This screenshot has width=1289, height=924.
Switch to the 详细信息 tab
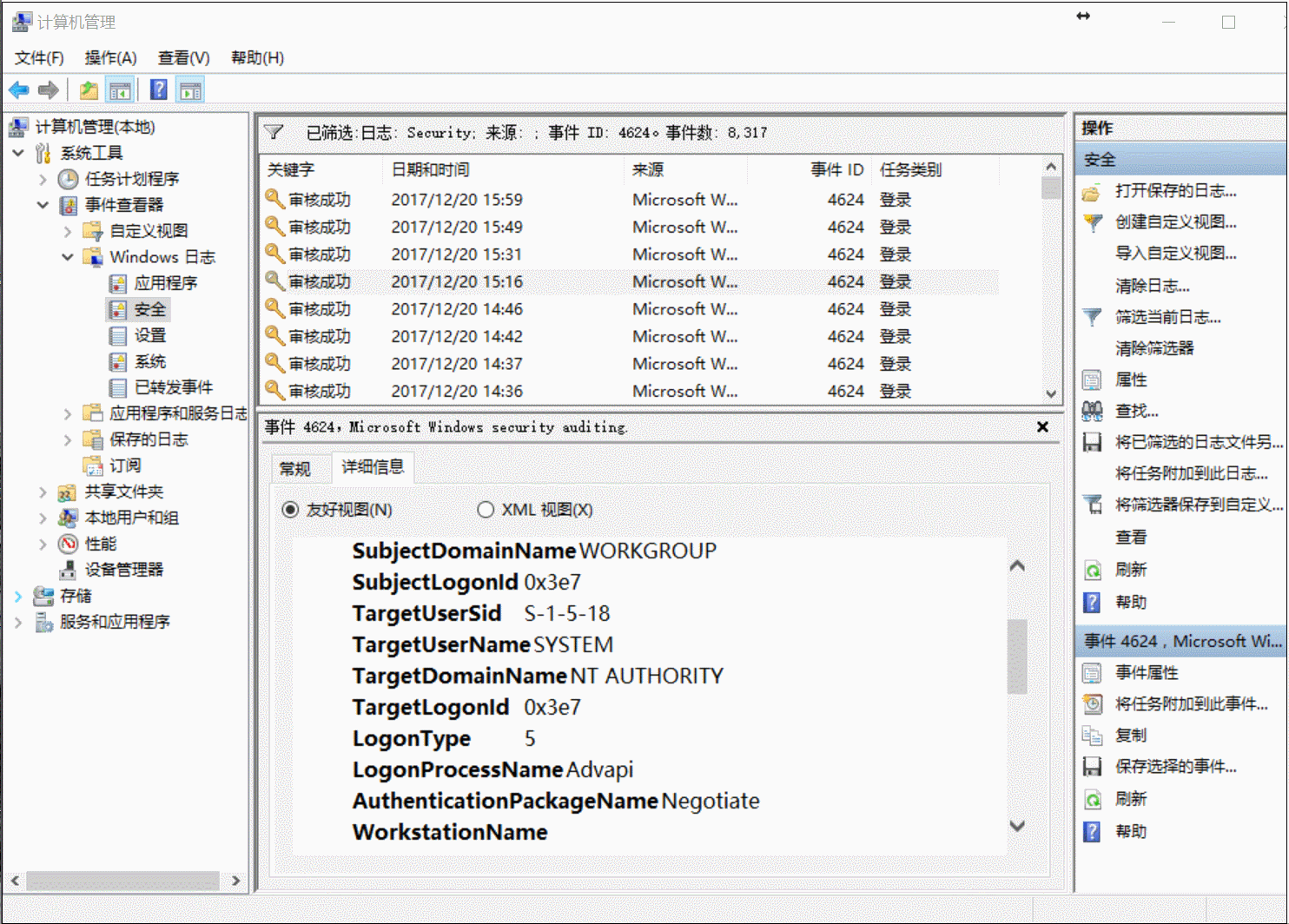coord(373,467)
